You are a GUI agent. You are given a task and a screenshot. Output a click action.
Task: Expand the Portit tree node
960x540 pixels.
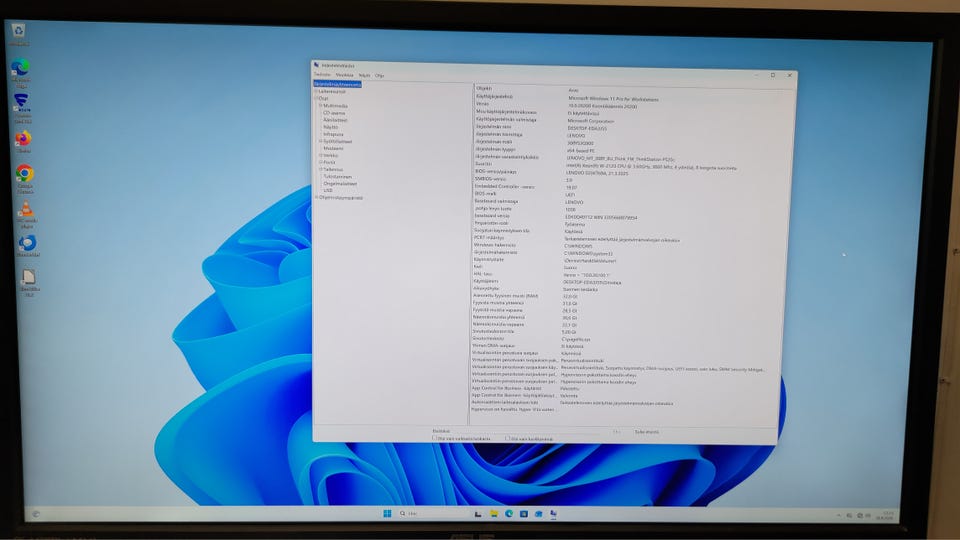coord(320,162)
